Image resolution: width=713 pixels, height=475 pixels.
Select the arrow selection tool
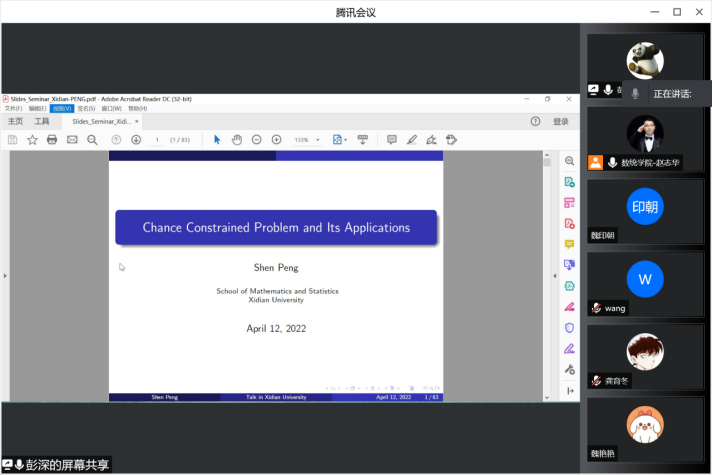point(217,140)
